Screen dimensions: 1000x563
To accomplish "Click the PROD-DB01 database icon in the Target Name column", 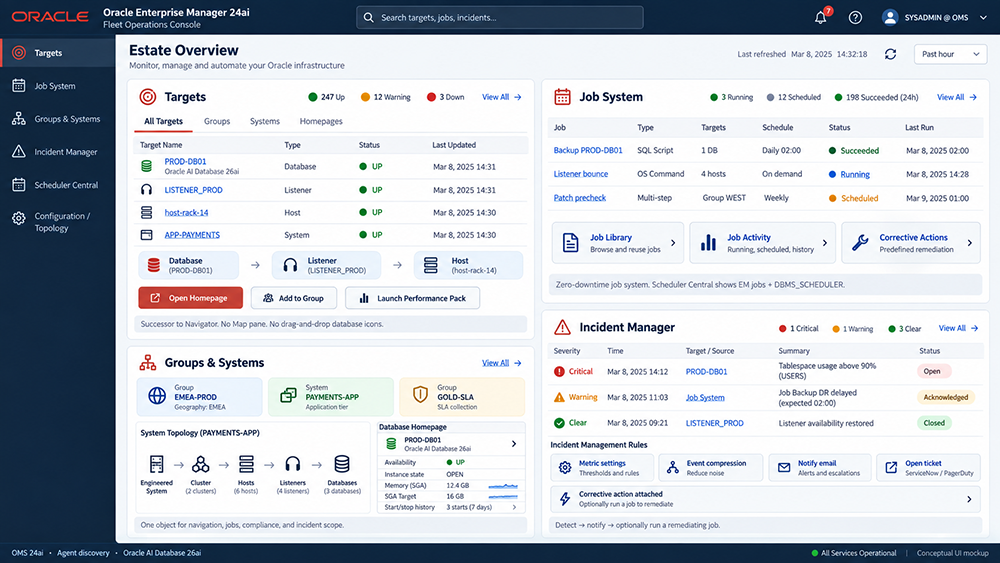I will click(147, 166).
